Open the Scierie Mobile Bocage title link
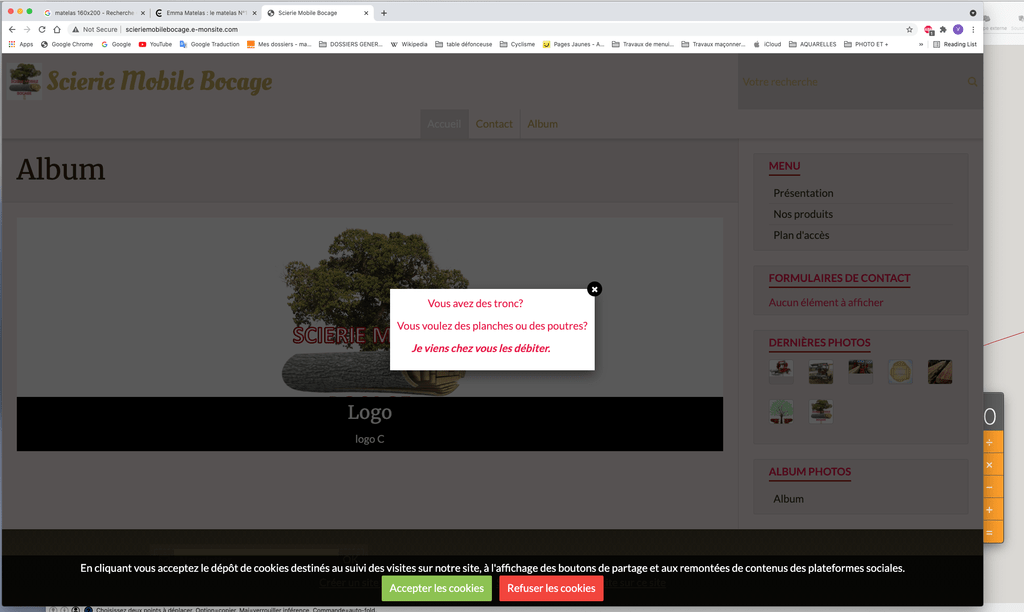This screenshot has height=612, width=1024. click(x=159, y=82)
